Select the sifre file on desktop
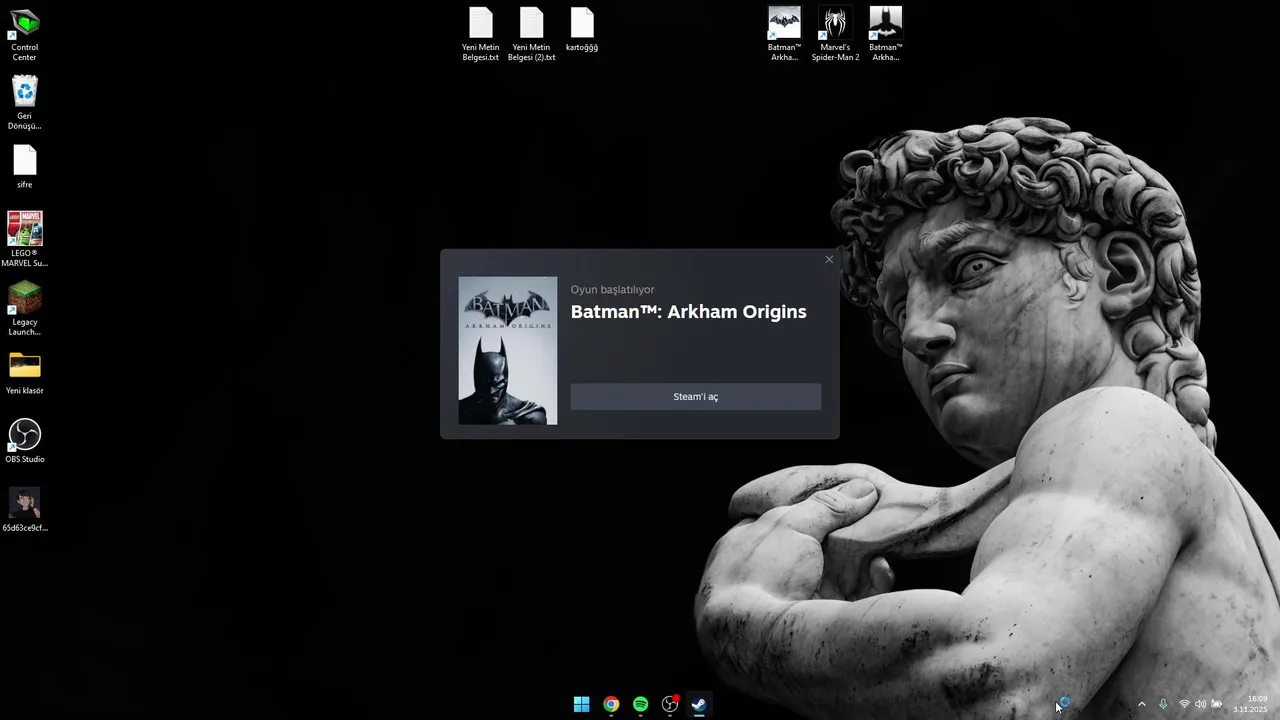The width and height of the screenshot is (1280, 720). point(24,167)
